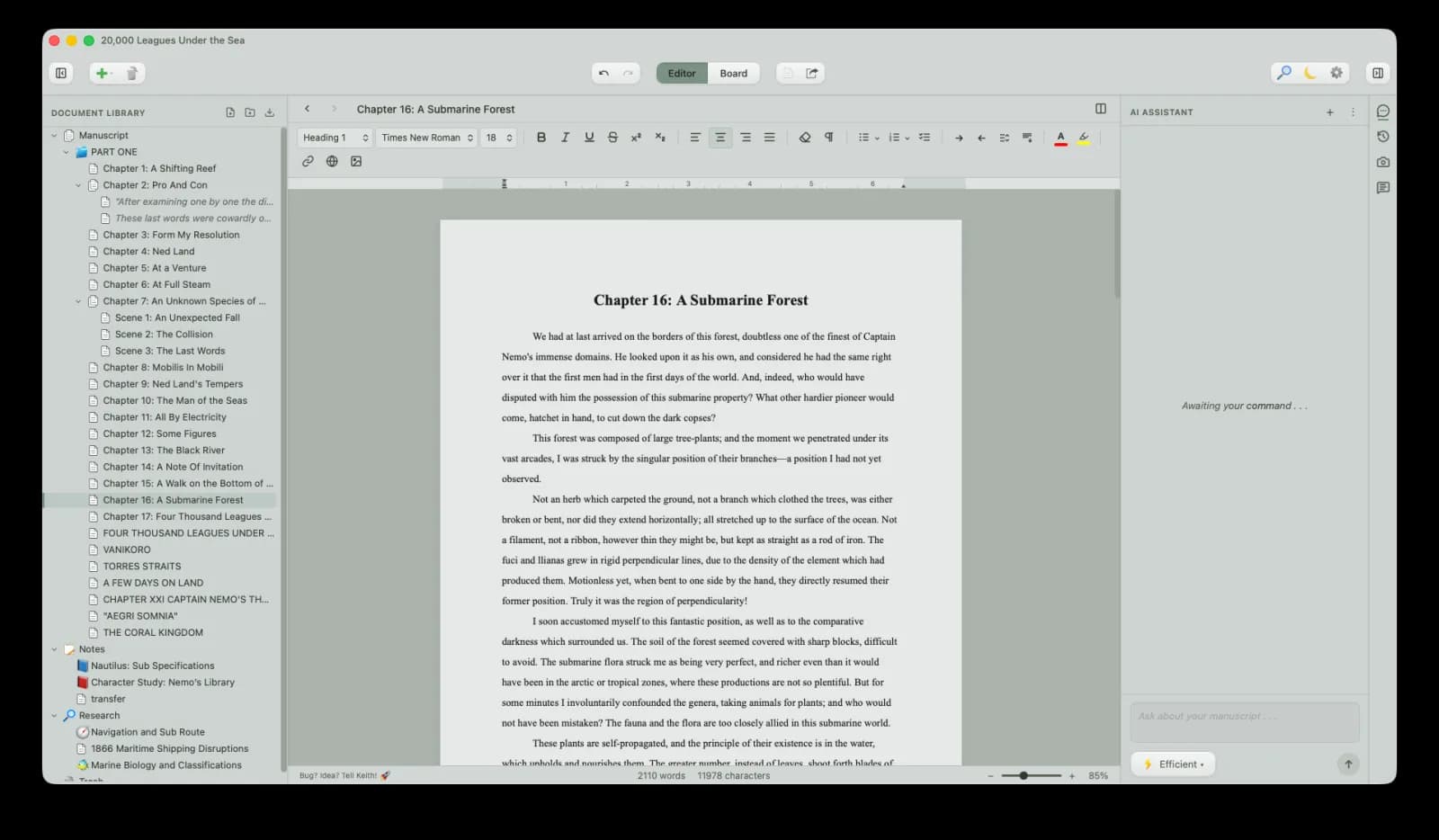
Task: Select Nautilus: Sub Specifications note
Action: (152, 666)
